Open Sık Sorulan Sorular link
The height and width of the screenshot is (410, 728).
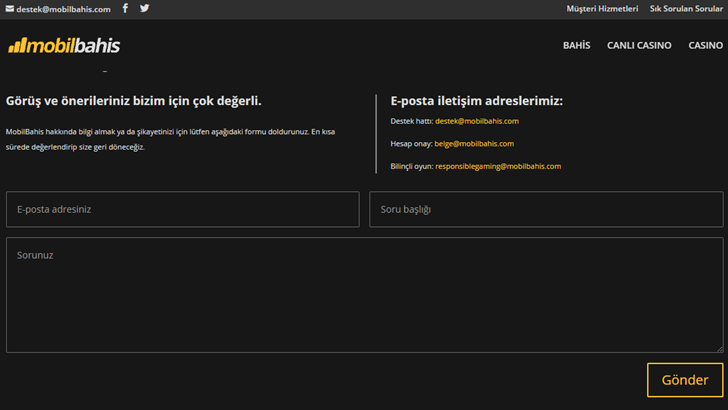[x=686, y=9]
